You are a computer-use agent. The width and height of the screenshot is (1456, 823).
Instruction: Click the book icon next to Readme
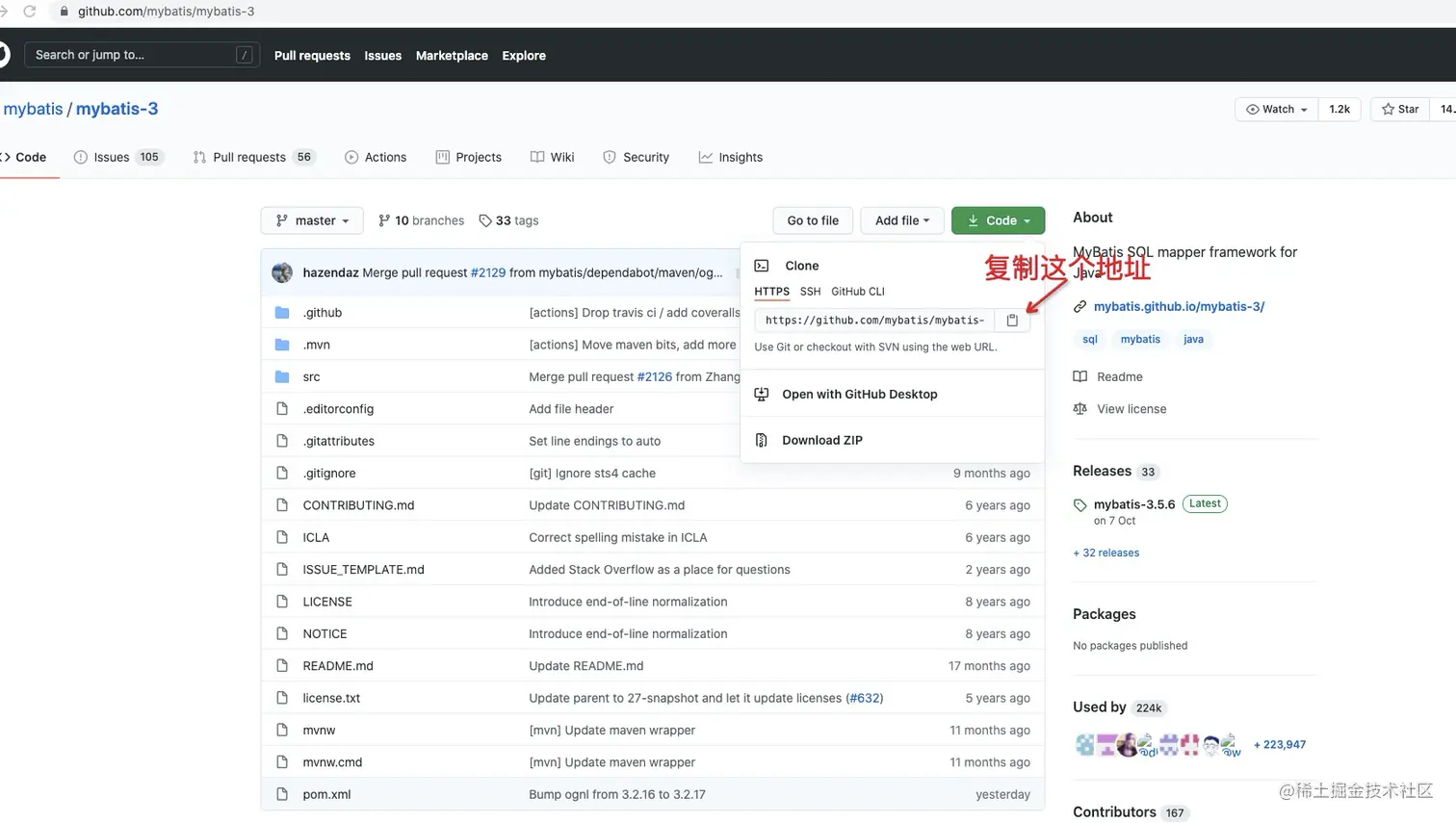pos(1080,376)
